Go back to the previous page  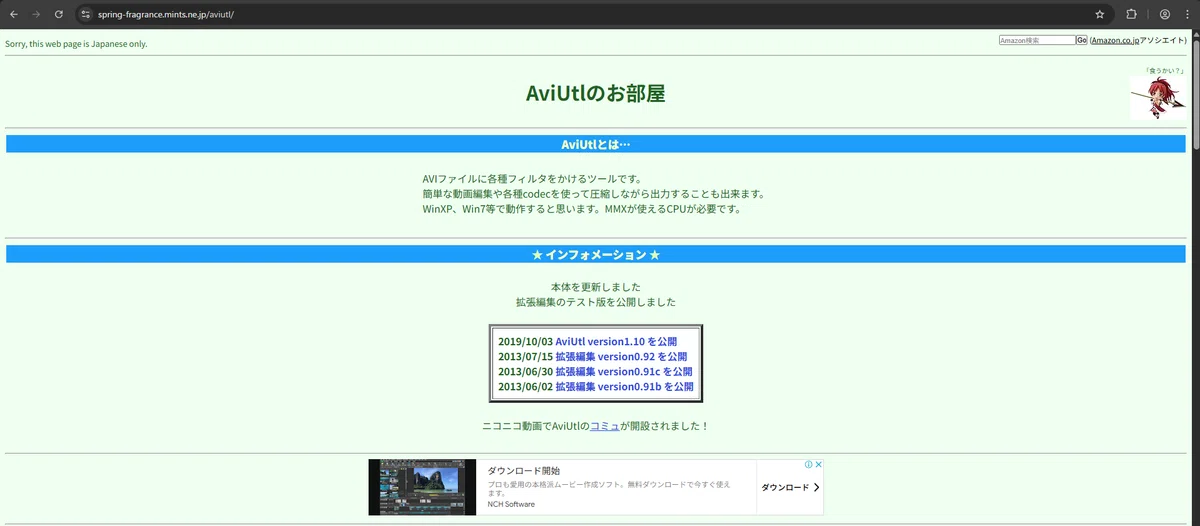pos(14,14)
